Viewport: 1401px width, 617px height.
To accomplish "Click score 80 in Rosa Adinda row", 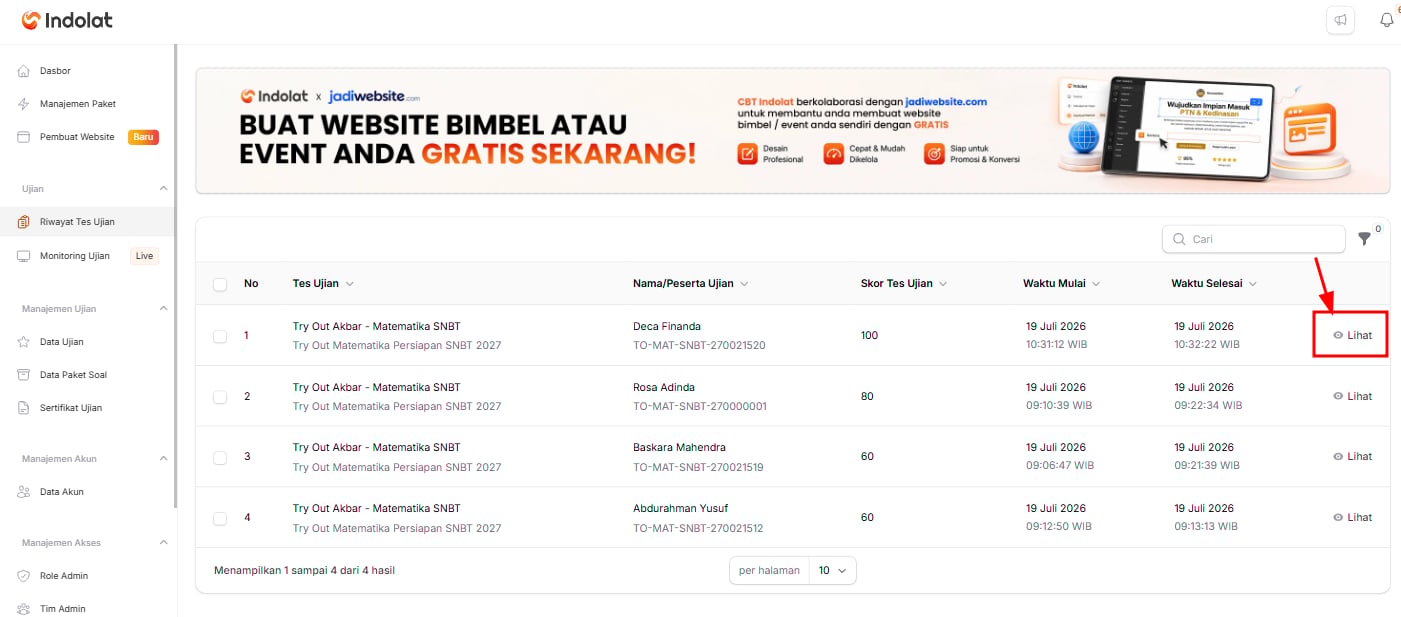I will (x=867, y=397).
